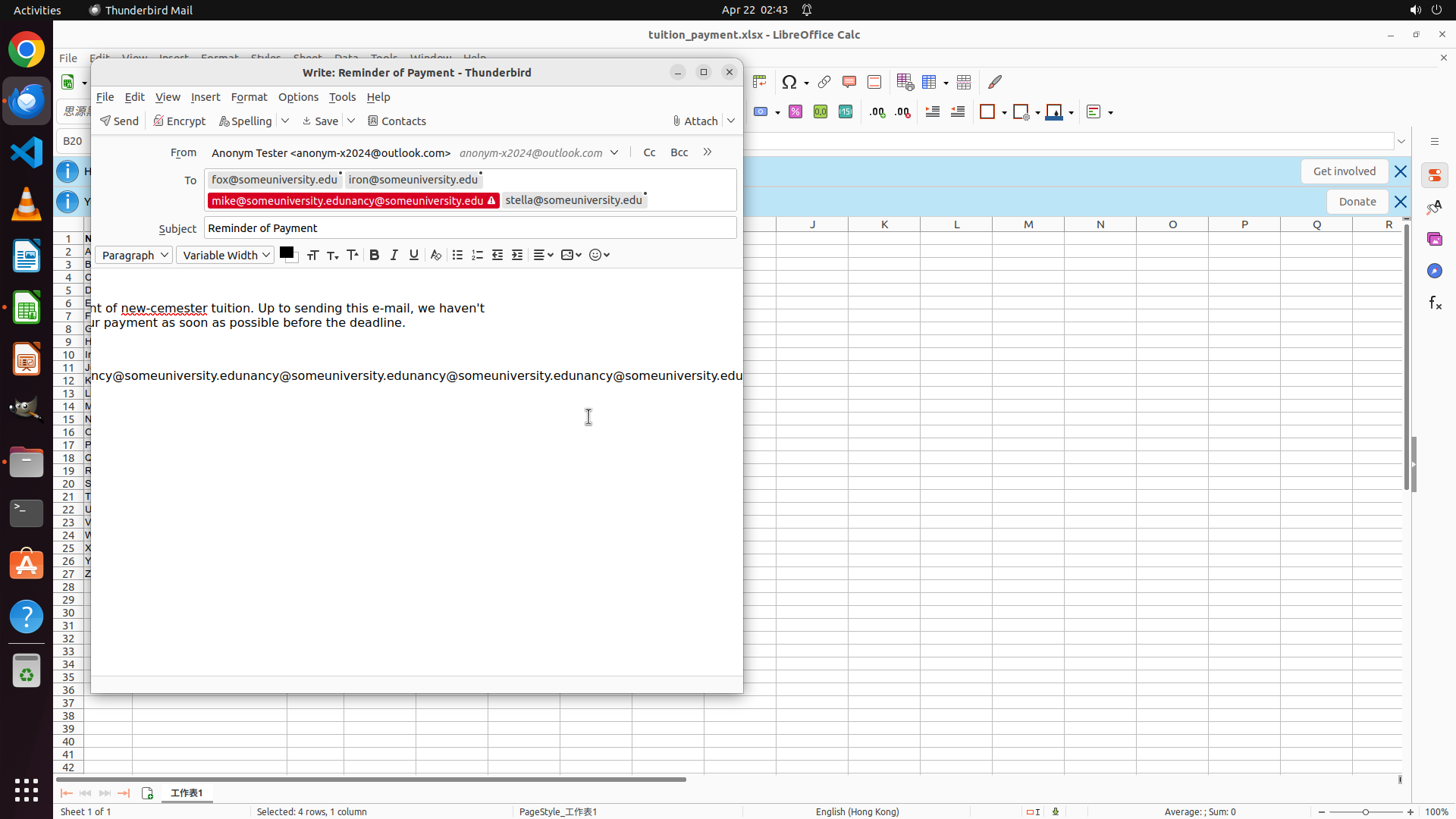Click the remove text styling icon
Image resolution: width=1456 pixels, height=819 pixels.
(x=435, y=256)
